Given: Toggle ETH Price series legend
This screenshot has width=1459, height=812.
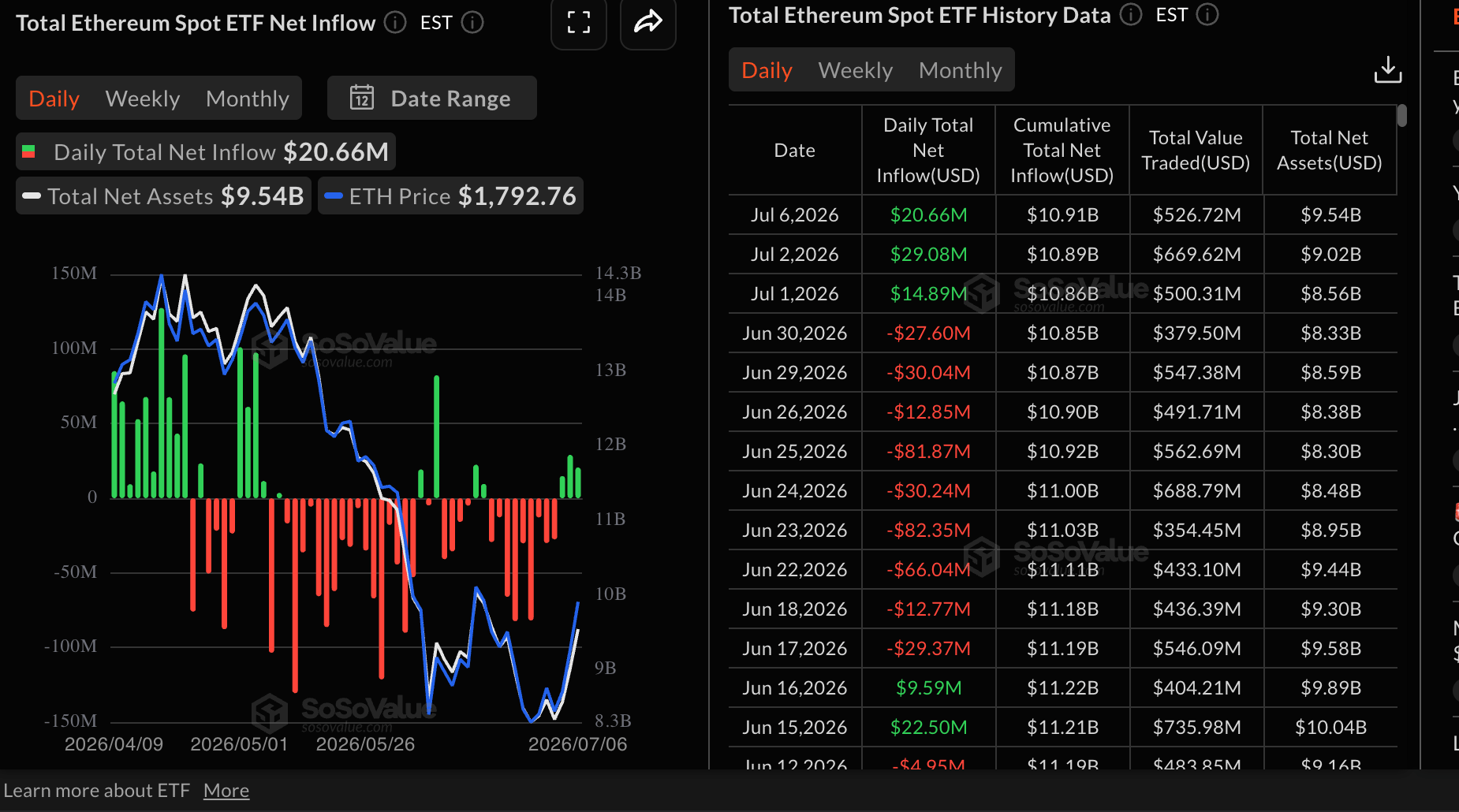Looking at the screenshot, I should (450, 196).
